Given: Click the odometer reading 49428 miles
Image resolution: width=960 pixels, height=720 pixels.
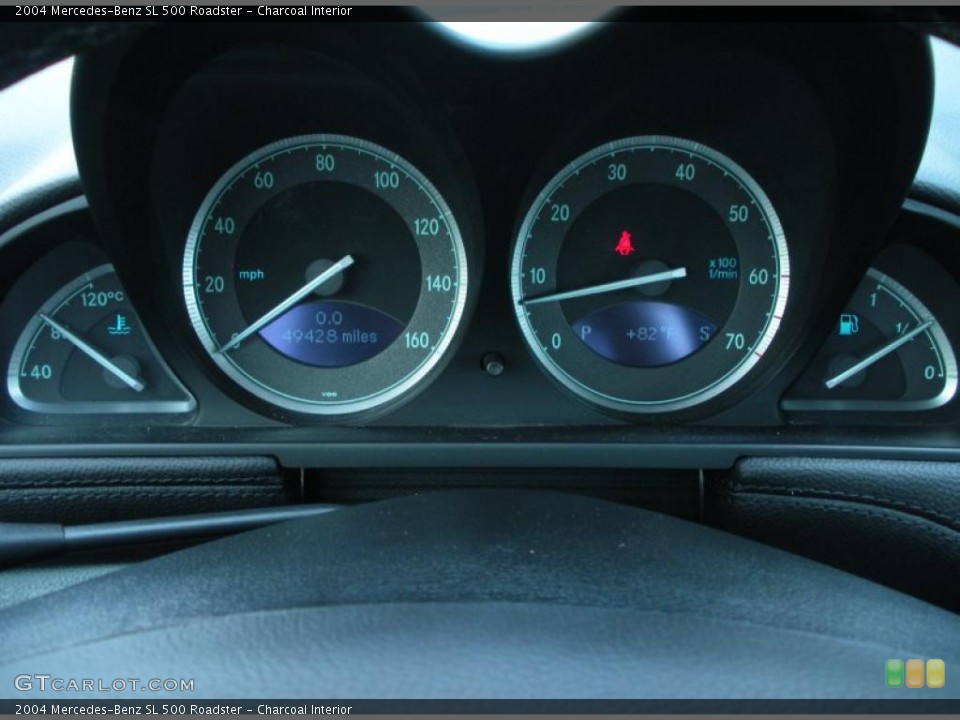Looking at the screenshot, I should pos(329,336).
